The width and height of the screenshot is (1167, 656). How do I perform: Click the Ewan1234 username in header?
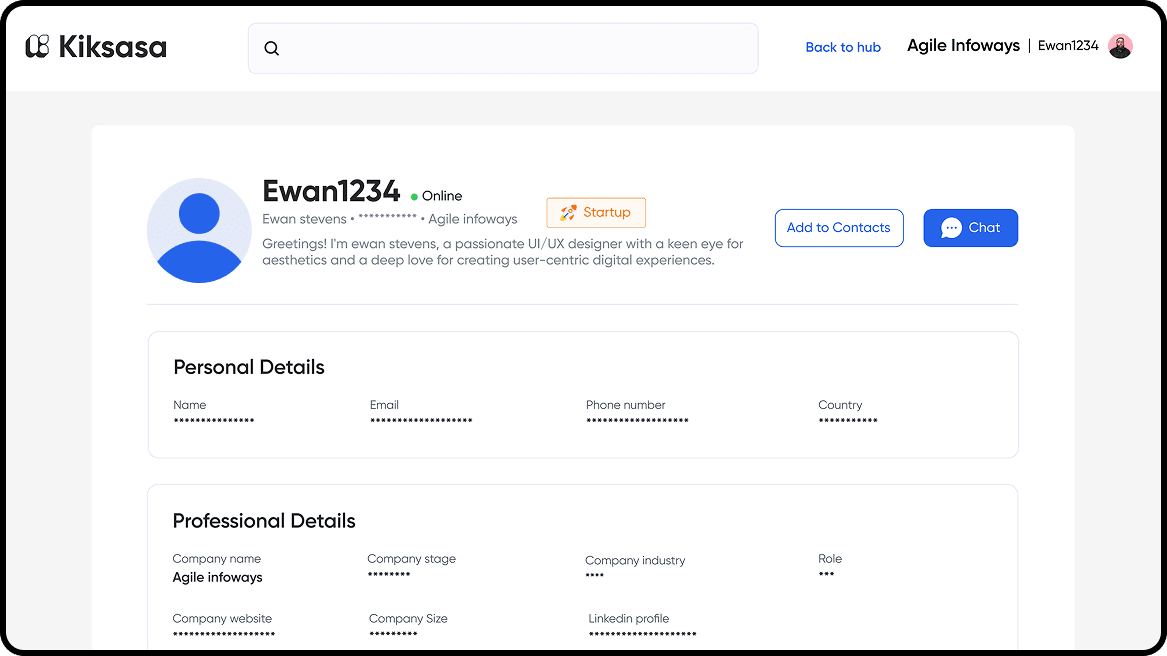tap(1068, 45)
